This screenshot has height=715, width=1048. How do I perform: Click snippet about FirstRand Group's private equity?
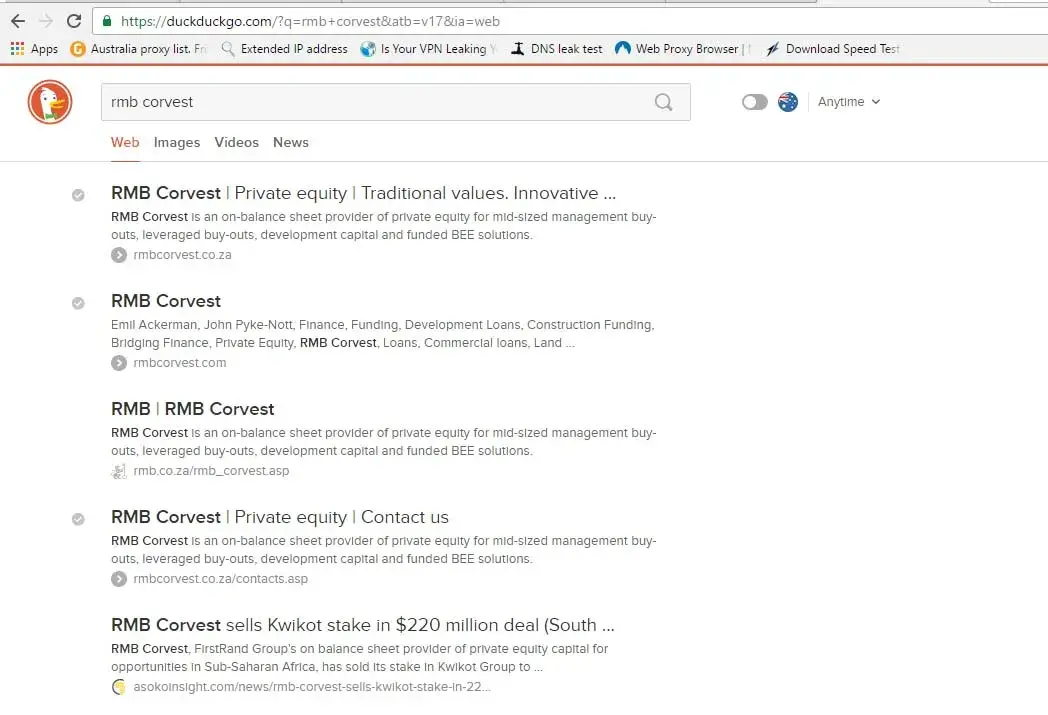(360, 658)
